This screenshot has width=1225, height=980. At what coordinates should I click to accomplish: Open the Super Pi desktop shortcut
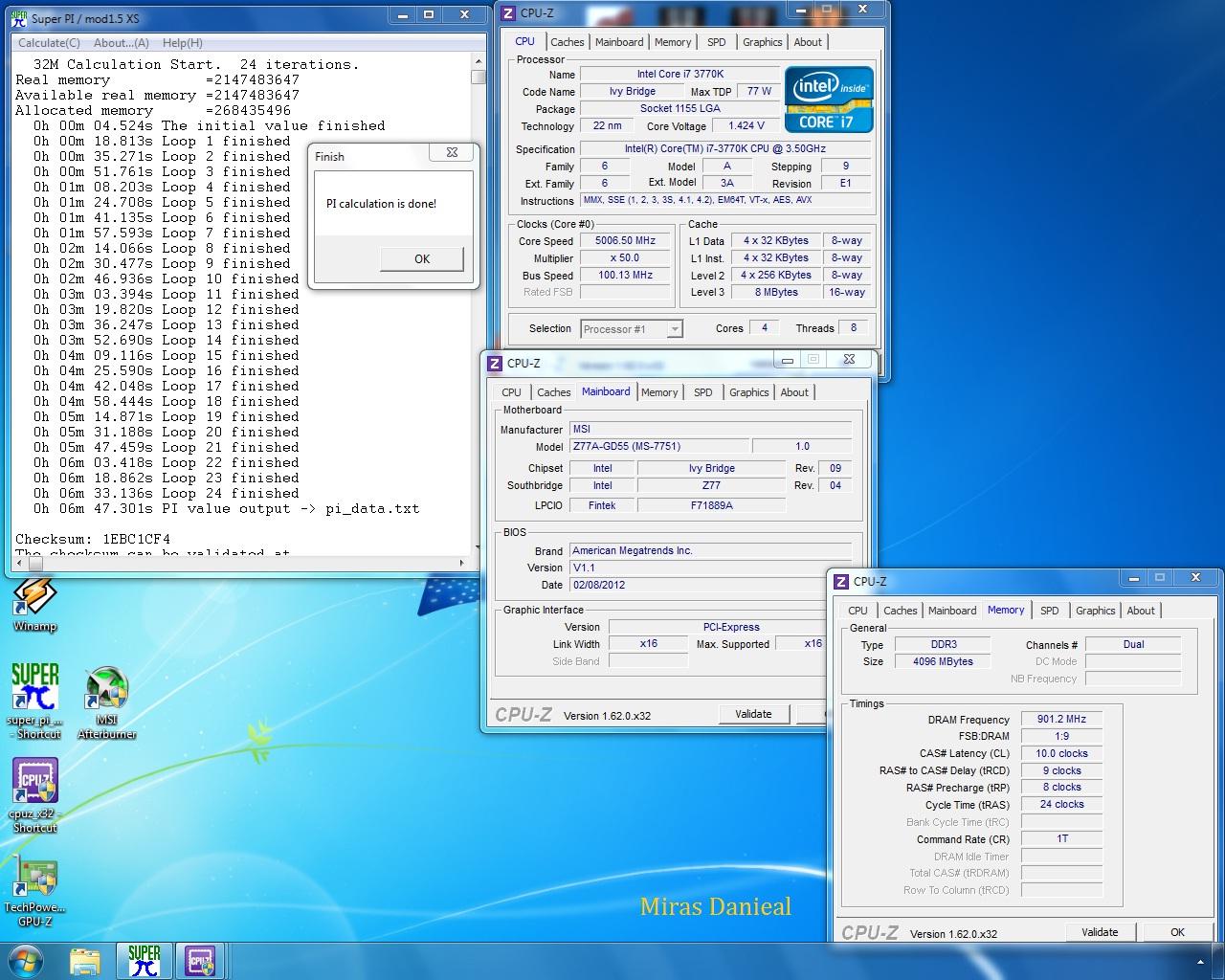35,701
